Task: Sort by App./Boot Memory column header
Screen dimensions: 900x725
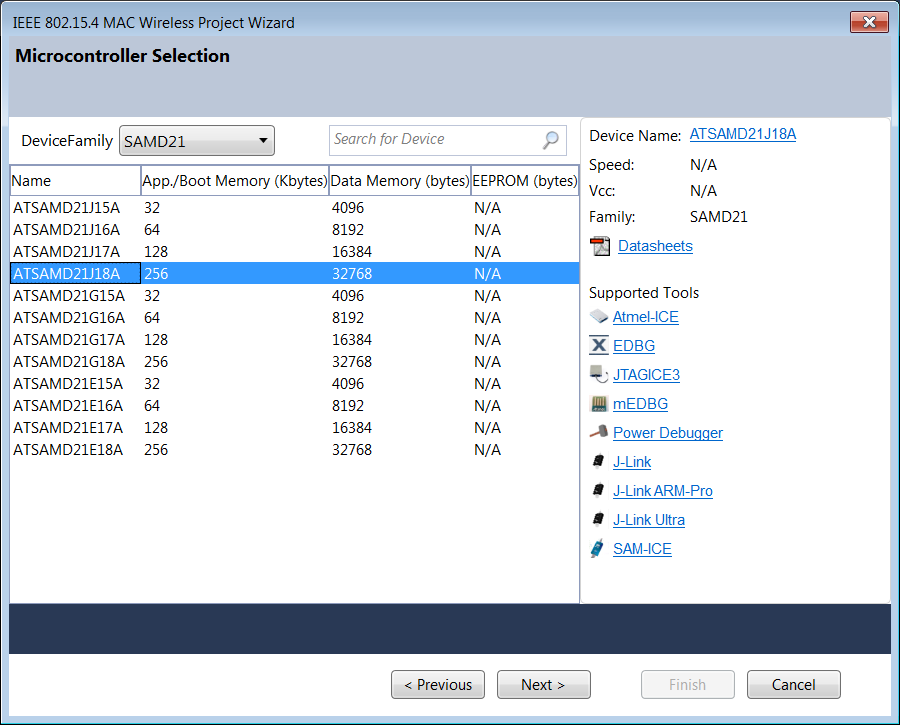Action: 235,181
